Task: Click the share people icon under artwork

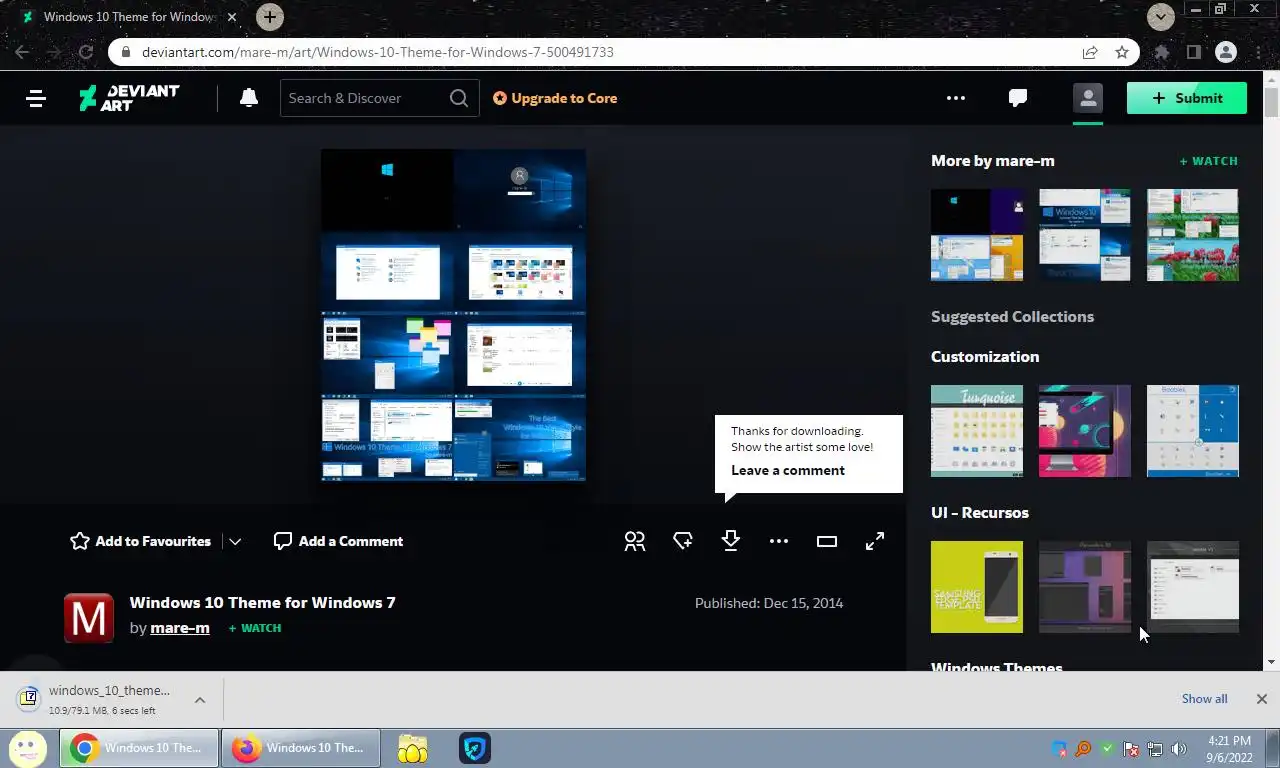Action: (635, 541)
